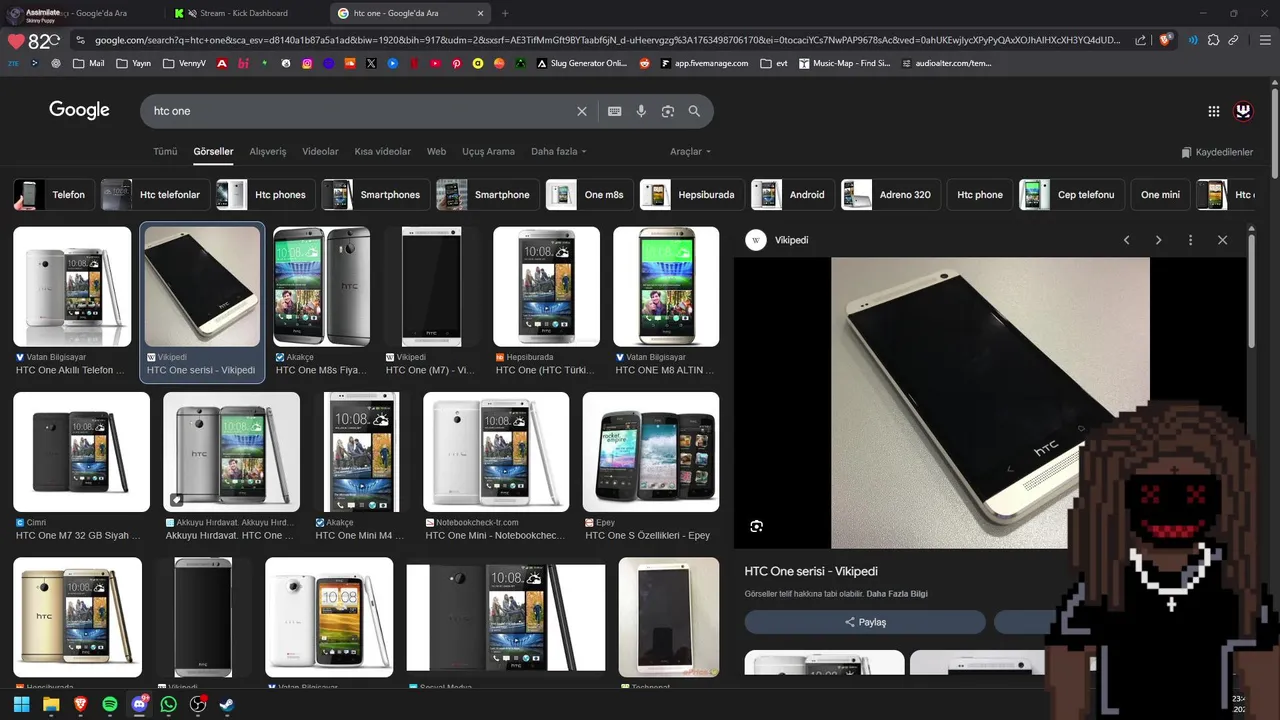The image size is (1280, 720).
Task: Switch to the 'Tümü' results tab
Action: 165,152
